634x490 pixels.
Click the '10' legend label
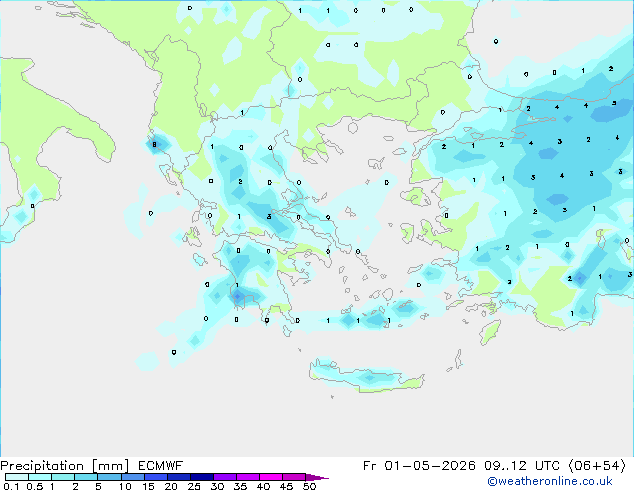click(125, 486)
